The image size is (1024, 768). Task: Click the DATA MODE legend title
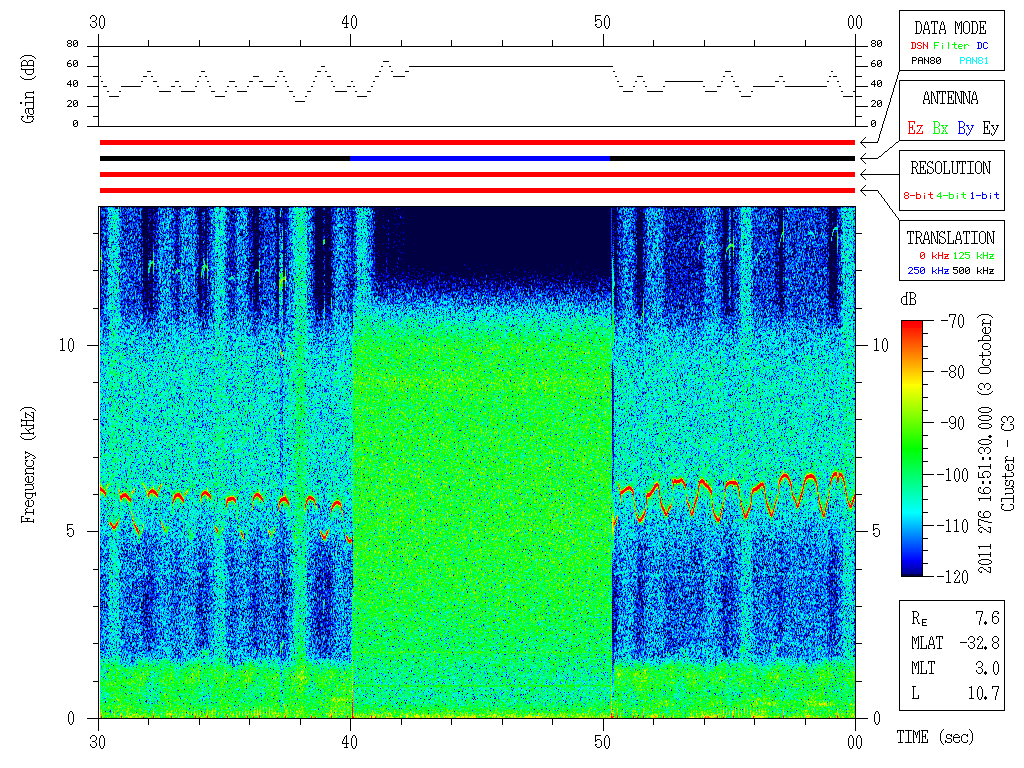[x=950, y=28]
